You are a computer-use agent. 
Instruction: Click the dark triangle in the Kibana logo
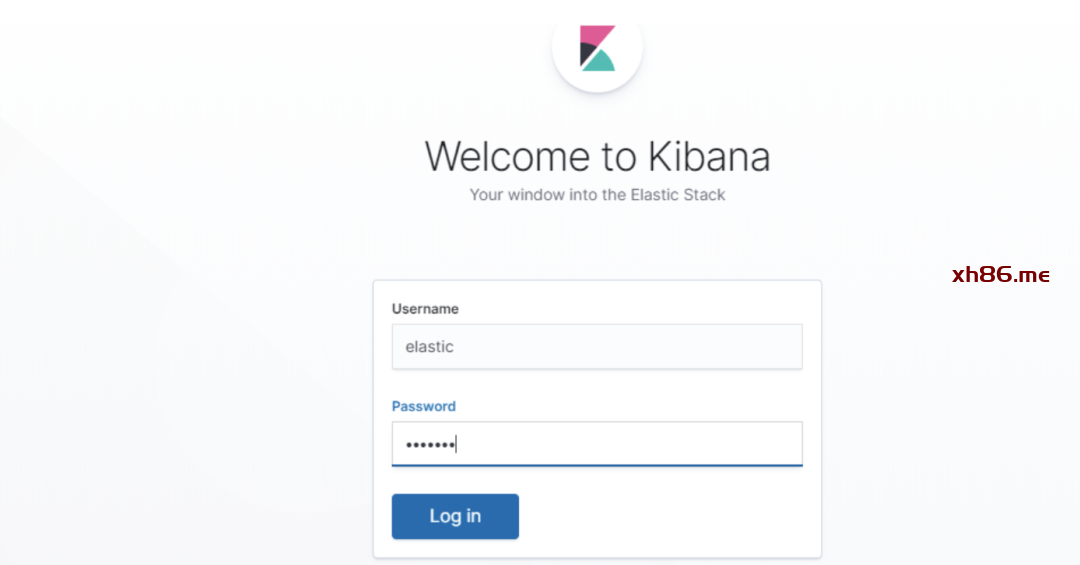point(587,52)
